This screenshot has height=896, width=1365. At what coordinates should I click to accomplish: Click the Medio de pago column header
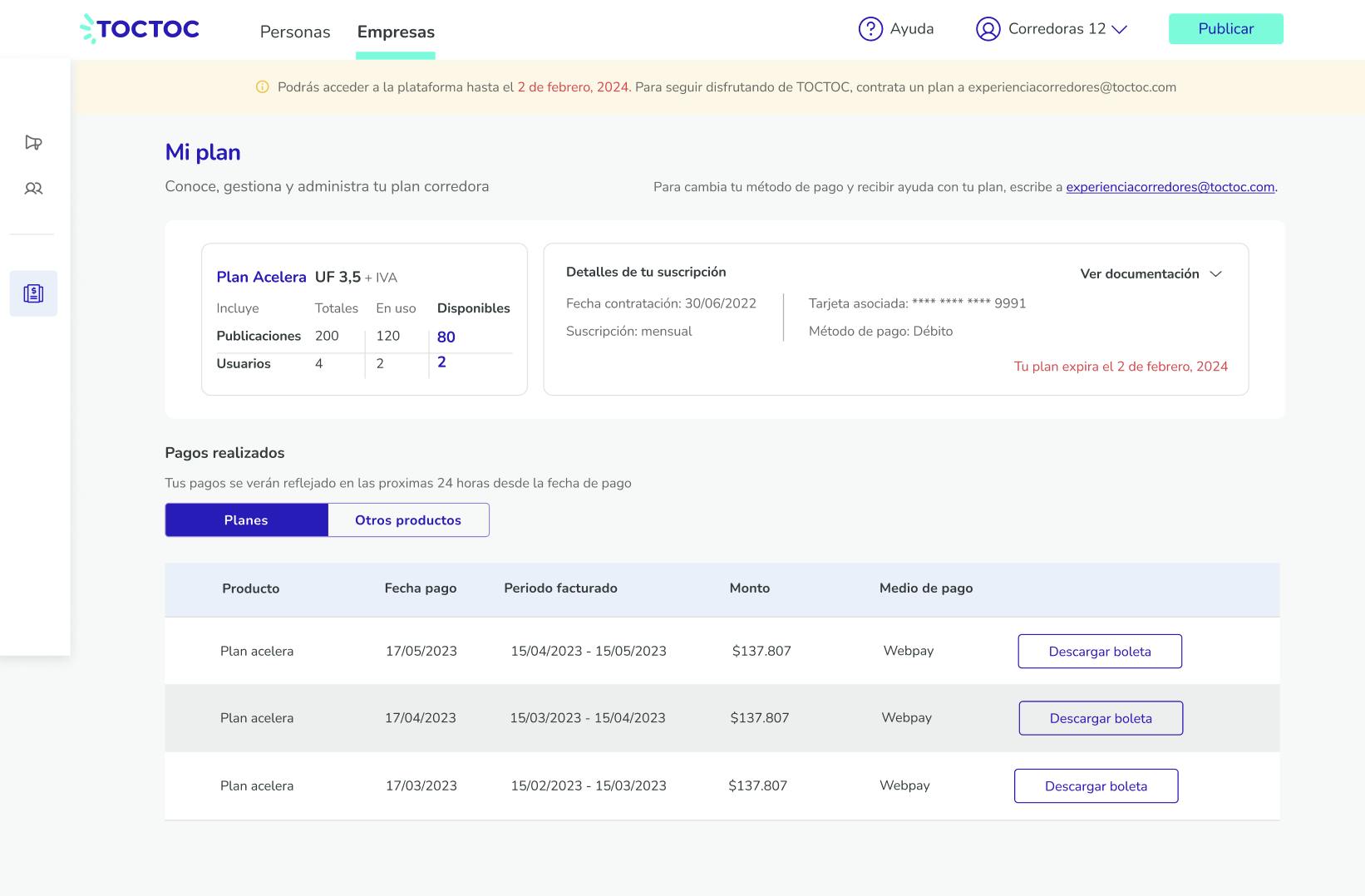click(x=926, y=588)
